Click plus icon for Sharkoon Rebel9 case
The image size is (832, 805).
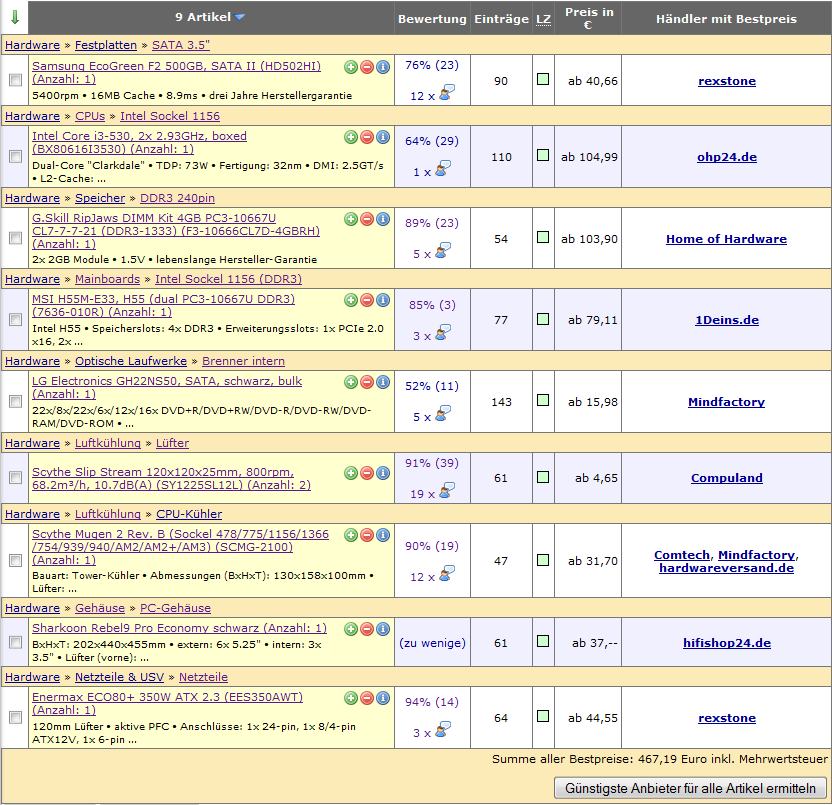(x=351, y=629)
